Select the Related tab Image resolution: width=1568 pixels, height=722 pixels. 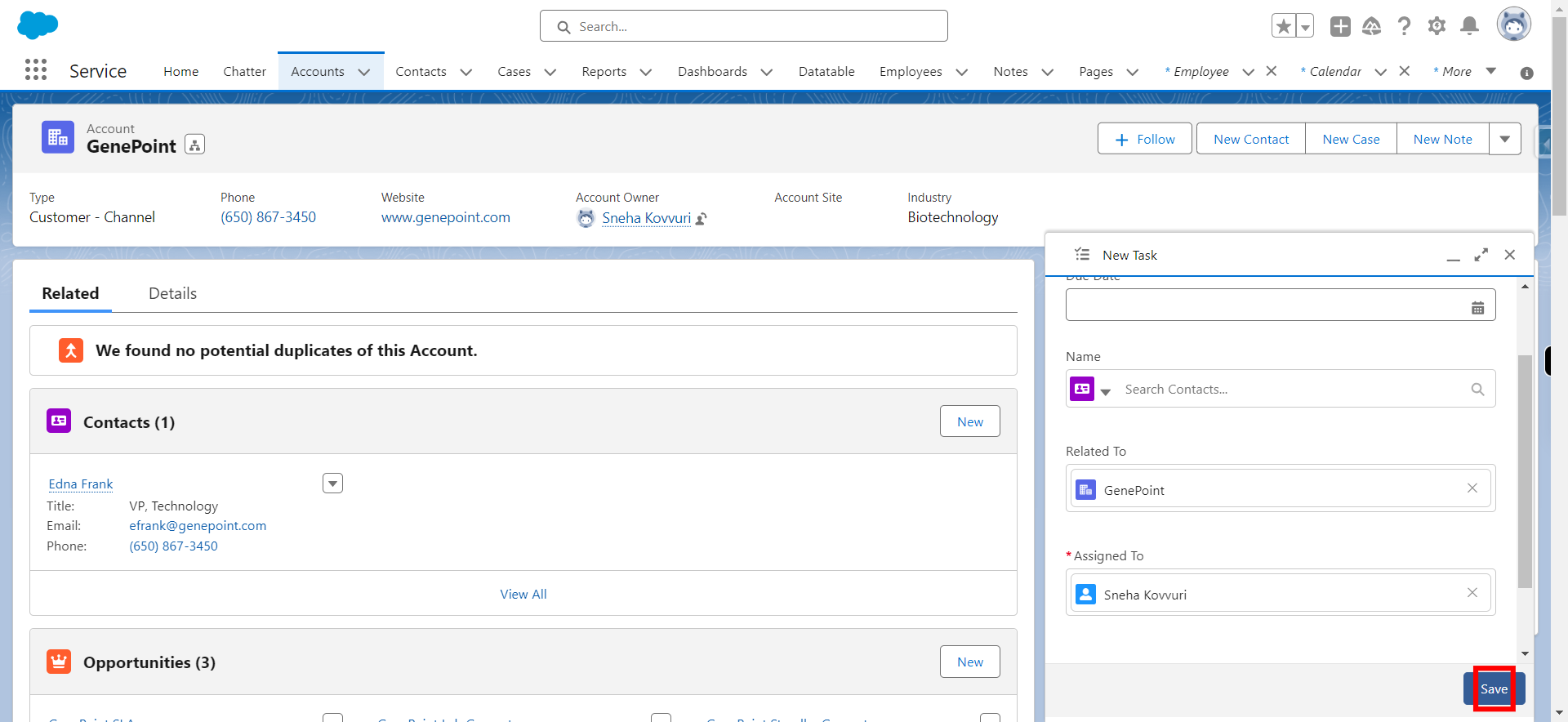click(x=70, y=293)
